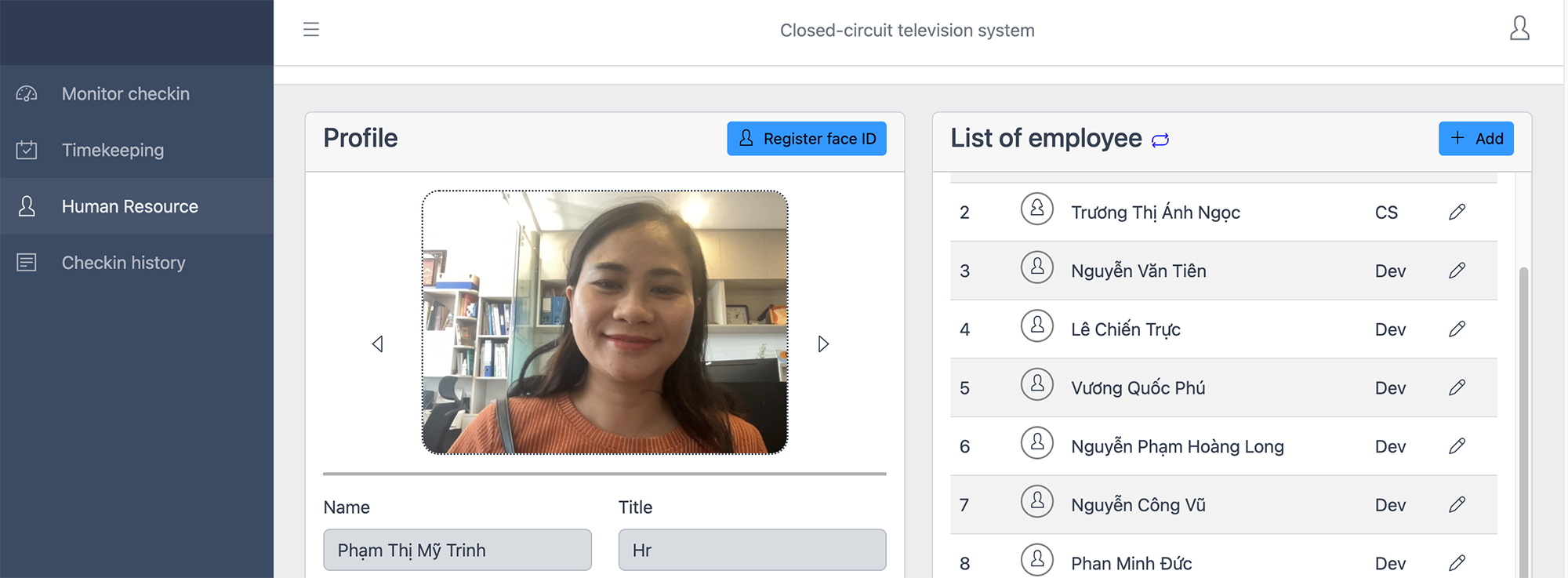The height and width of the screenshot is (578, 1568).
Task: Click the CS department cell
Action: click(1386, 213)
